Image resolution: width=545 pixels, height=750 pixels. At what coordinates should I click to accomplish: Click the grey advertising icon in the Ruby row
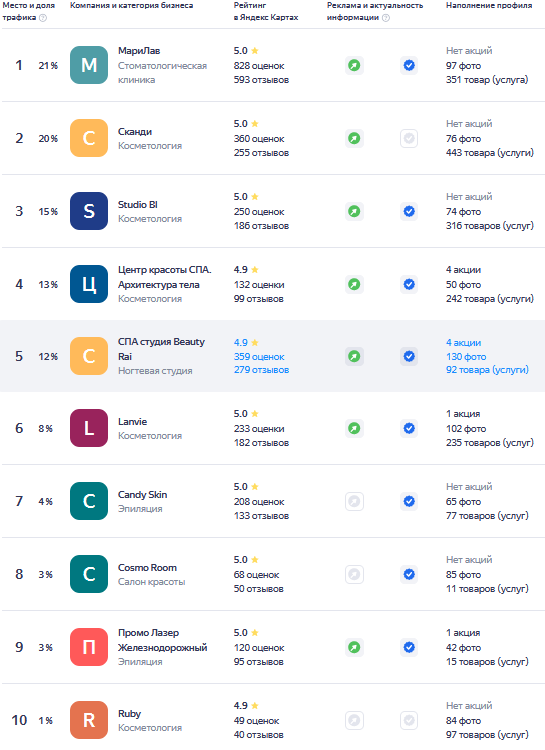(354, 720)
